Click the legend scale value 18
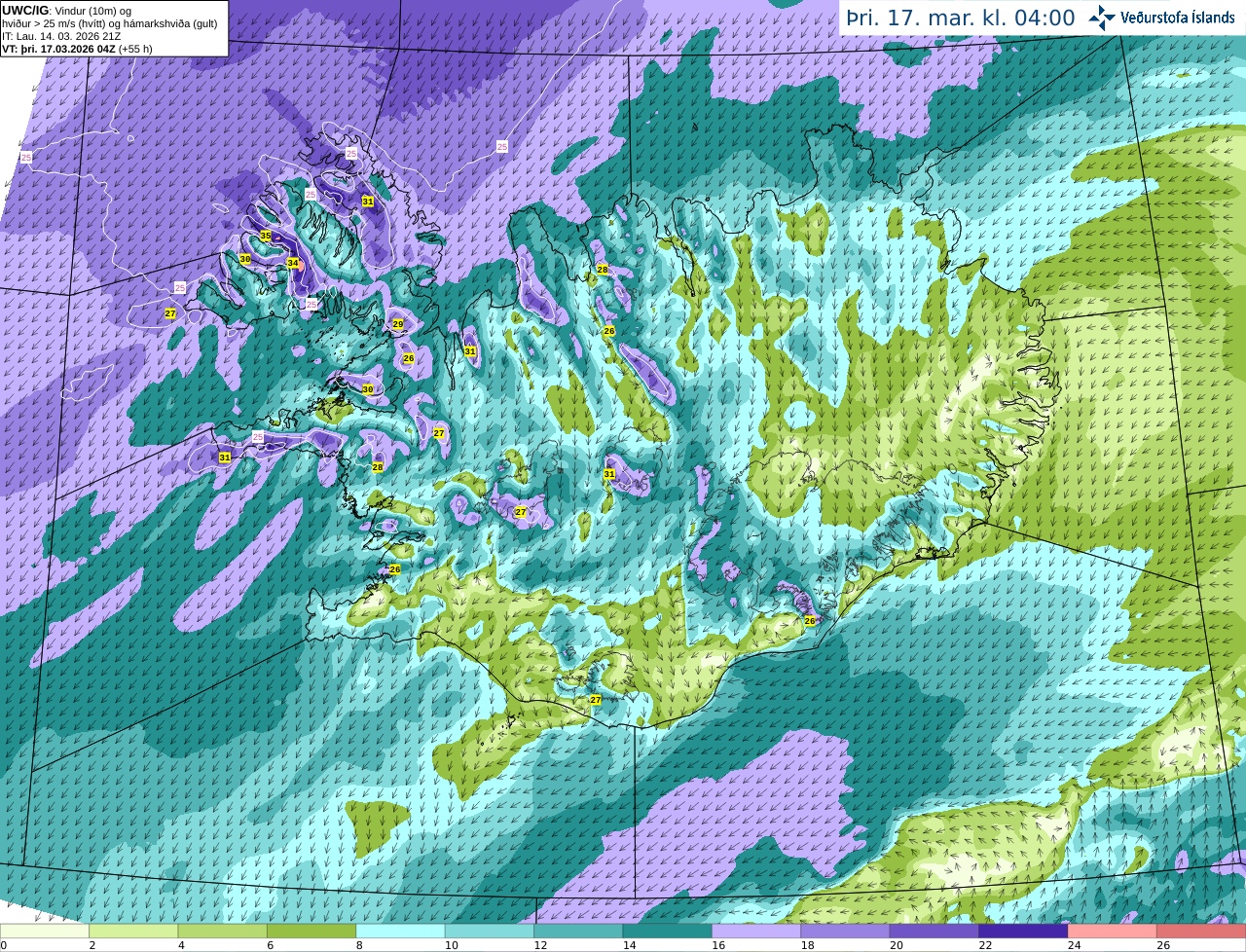This screenshot has height=952, width=1246. click(807, 945)
